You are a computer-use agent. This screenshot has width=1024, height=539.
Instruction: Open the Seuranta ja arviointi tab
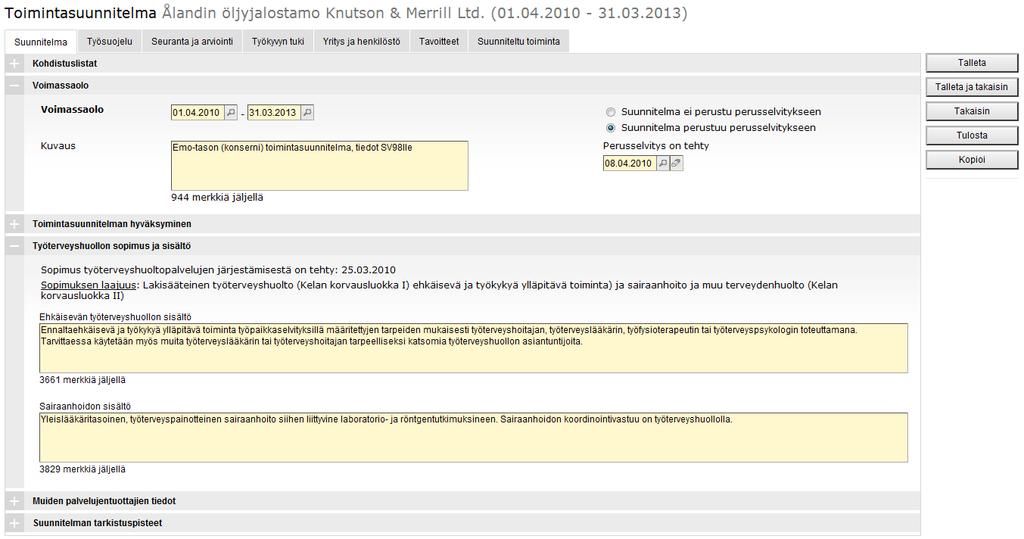(192, 41)
